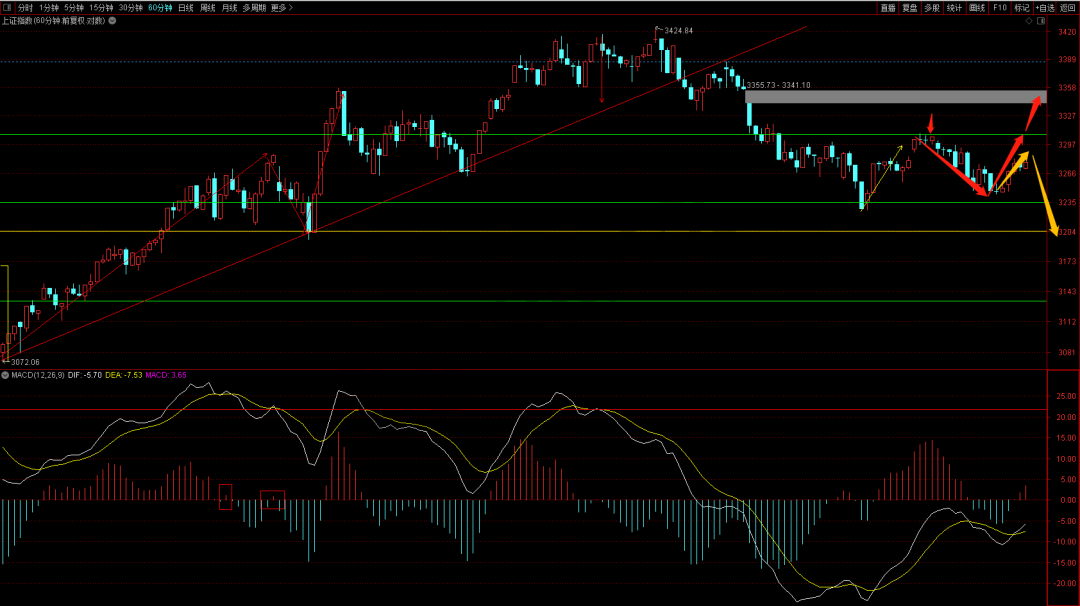Open the MACD indicator settings arrow
The image size is (1080, 606).
[x=5, y=376]
